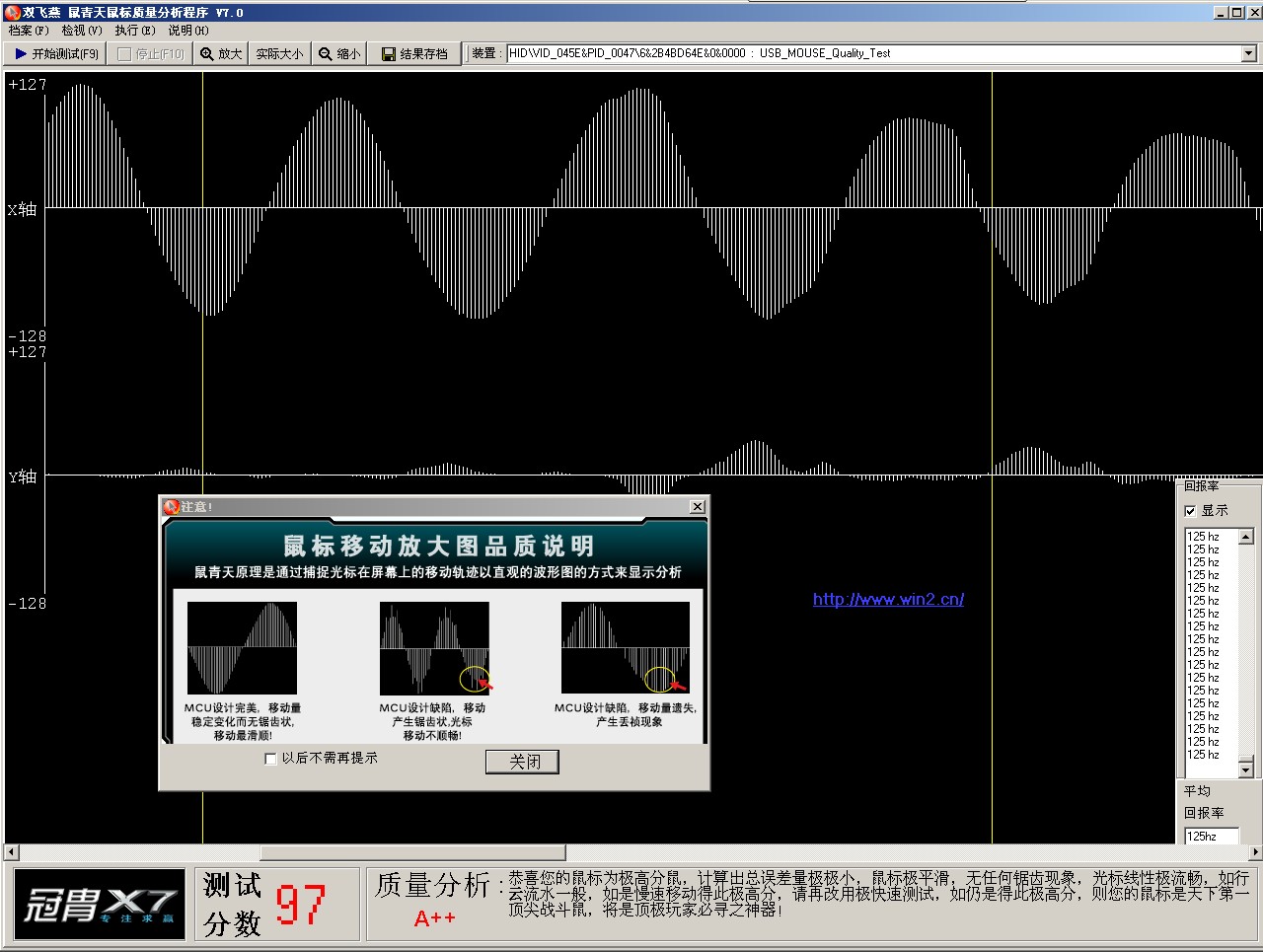Enable the 以后不需再提示 checkbox
This screenshot has width=1263, height=952.
(270, 759)
